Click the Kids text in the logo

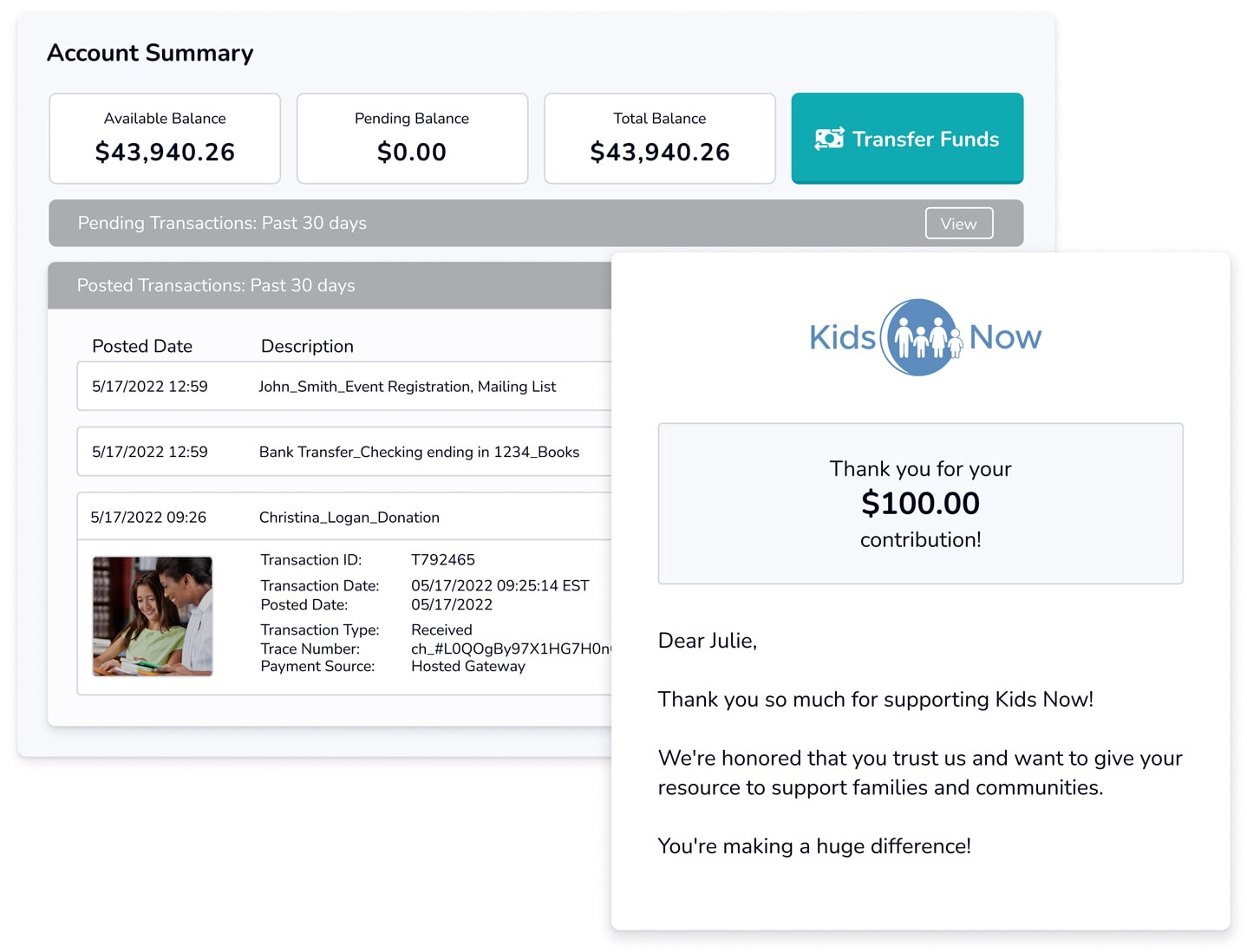point(842,337)
